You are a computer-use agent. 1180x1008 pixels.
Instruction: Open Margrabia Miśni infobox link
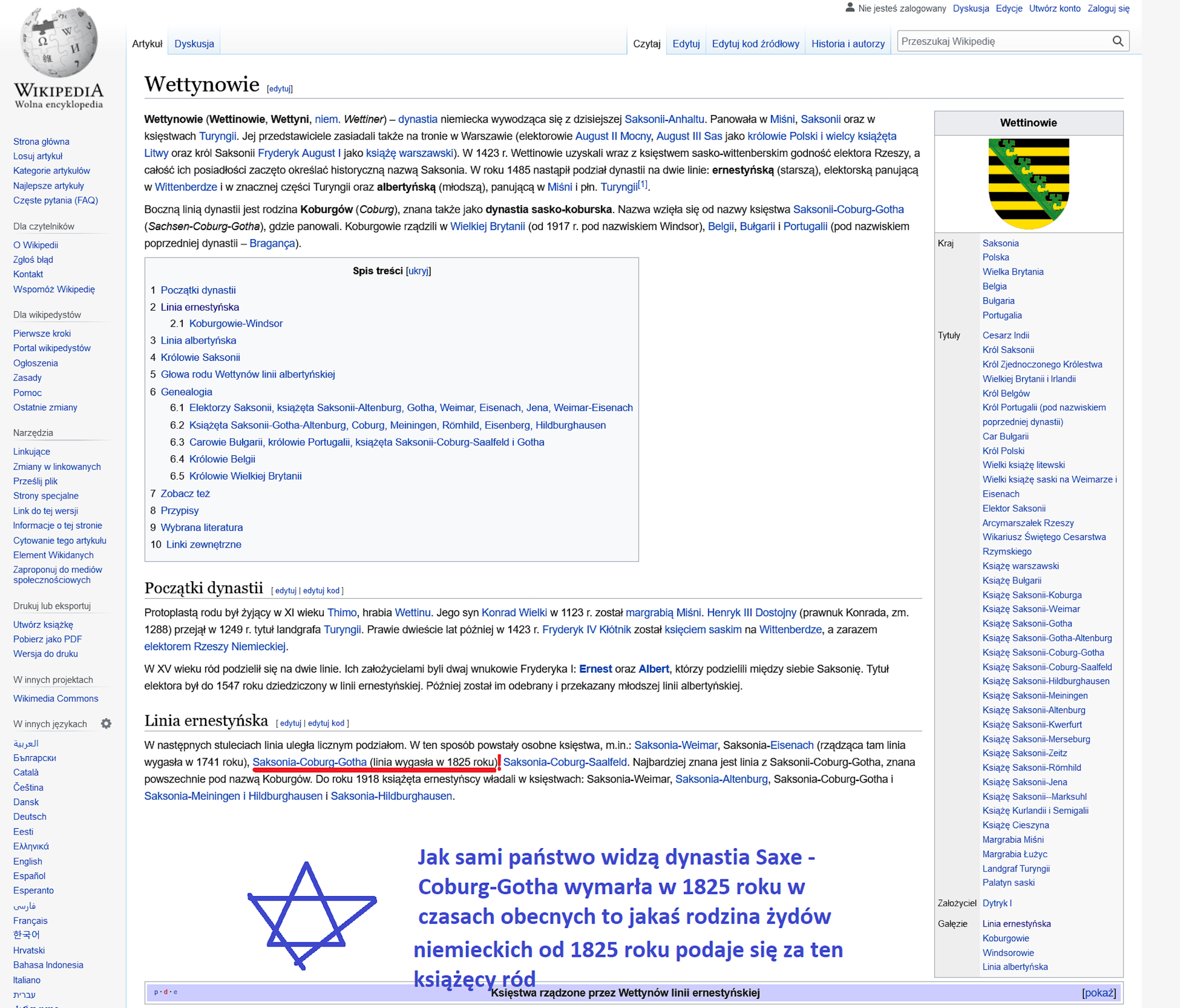[1013, 840]
